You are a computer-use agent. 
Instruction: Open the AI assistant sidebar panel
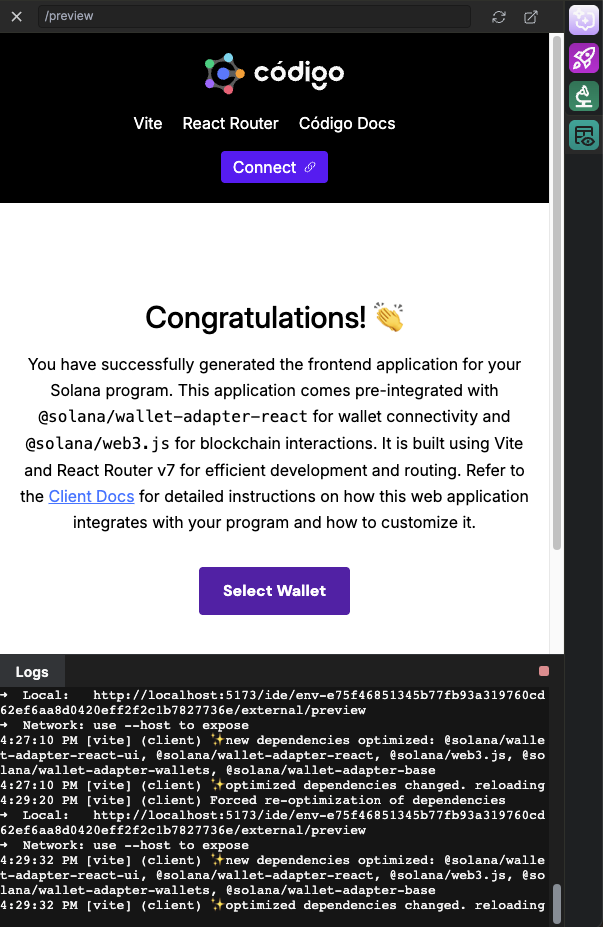coord(583,20)
